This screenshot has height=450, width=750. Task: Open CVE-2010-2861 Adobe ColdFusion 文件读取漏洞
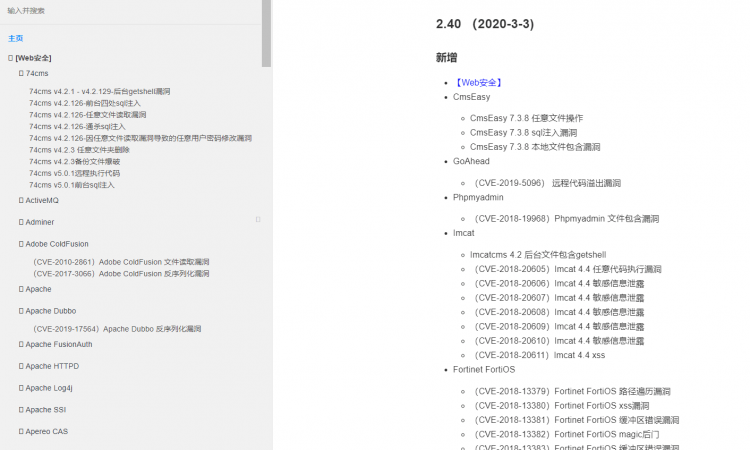(121, 262)
